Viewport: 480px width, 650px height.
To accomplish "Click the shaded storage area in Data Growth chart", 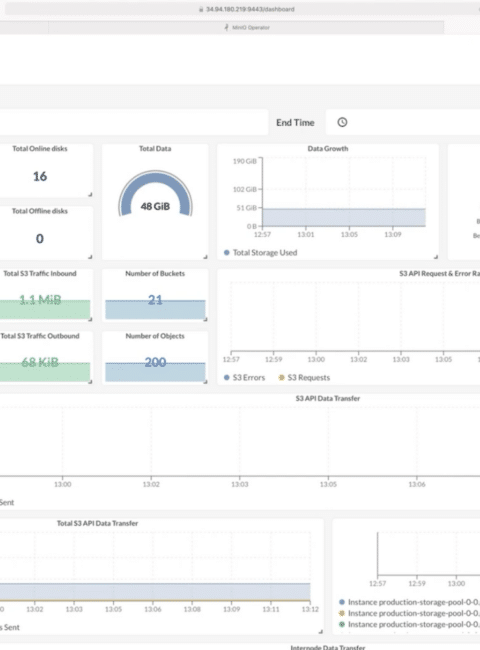I will (344, 217).
